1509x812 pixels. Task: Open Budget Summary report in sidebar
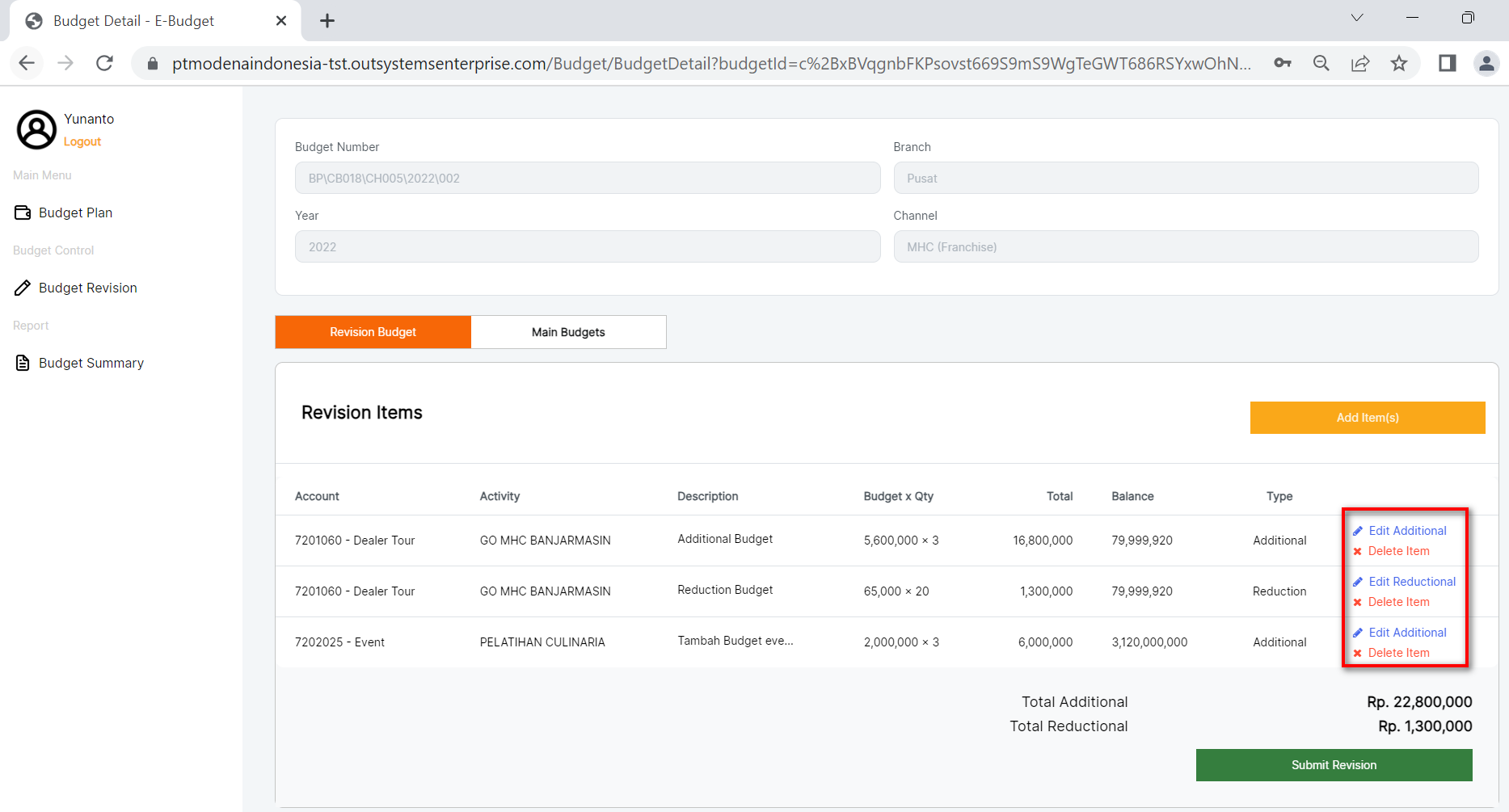pos(91,363)
